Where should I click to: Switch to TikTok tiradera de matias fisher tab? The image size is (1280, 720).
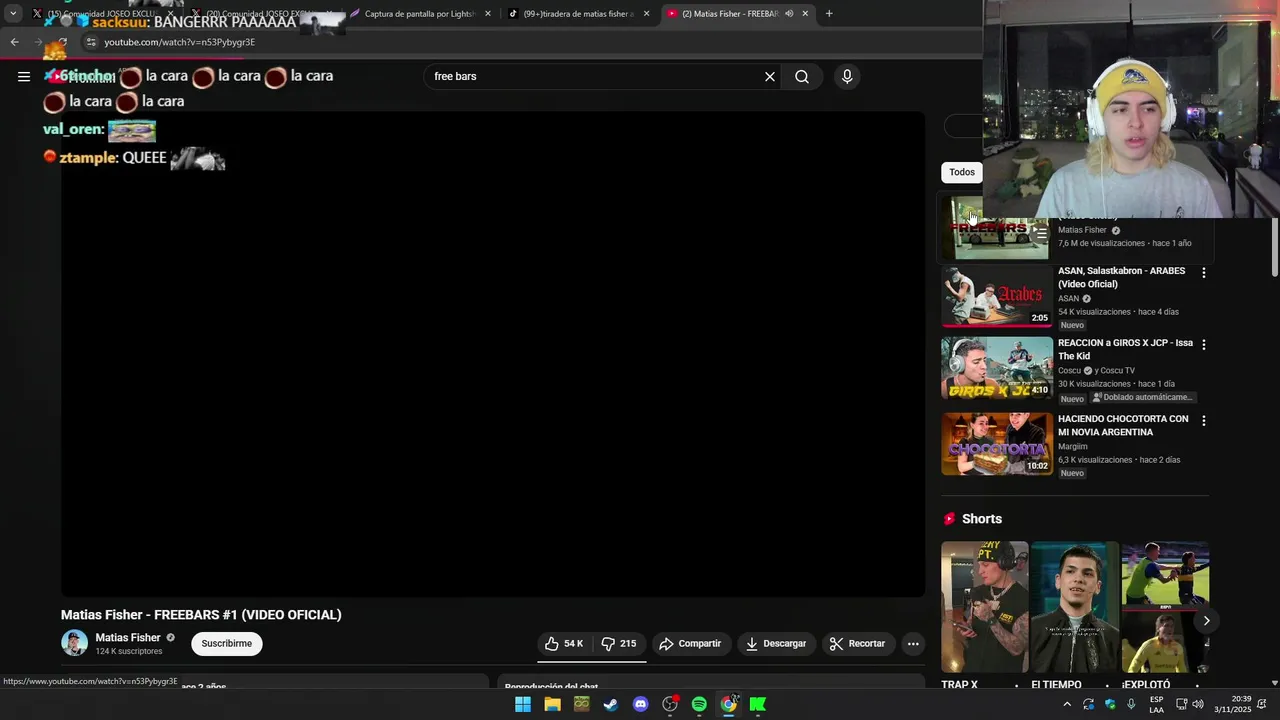(x=579, y=14)
